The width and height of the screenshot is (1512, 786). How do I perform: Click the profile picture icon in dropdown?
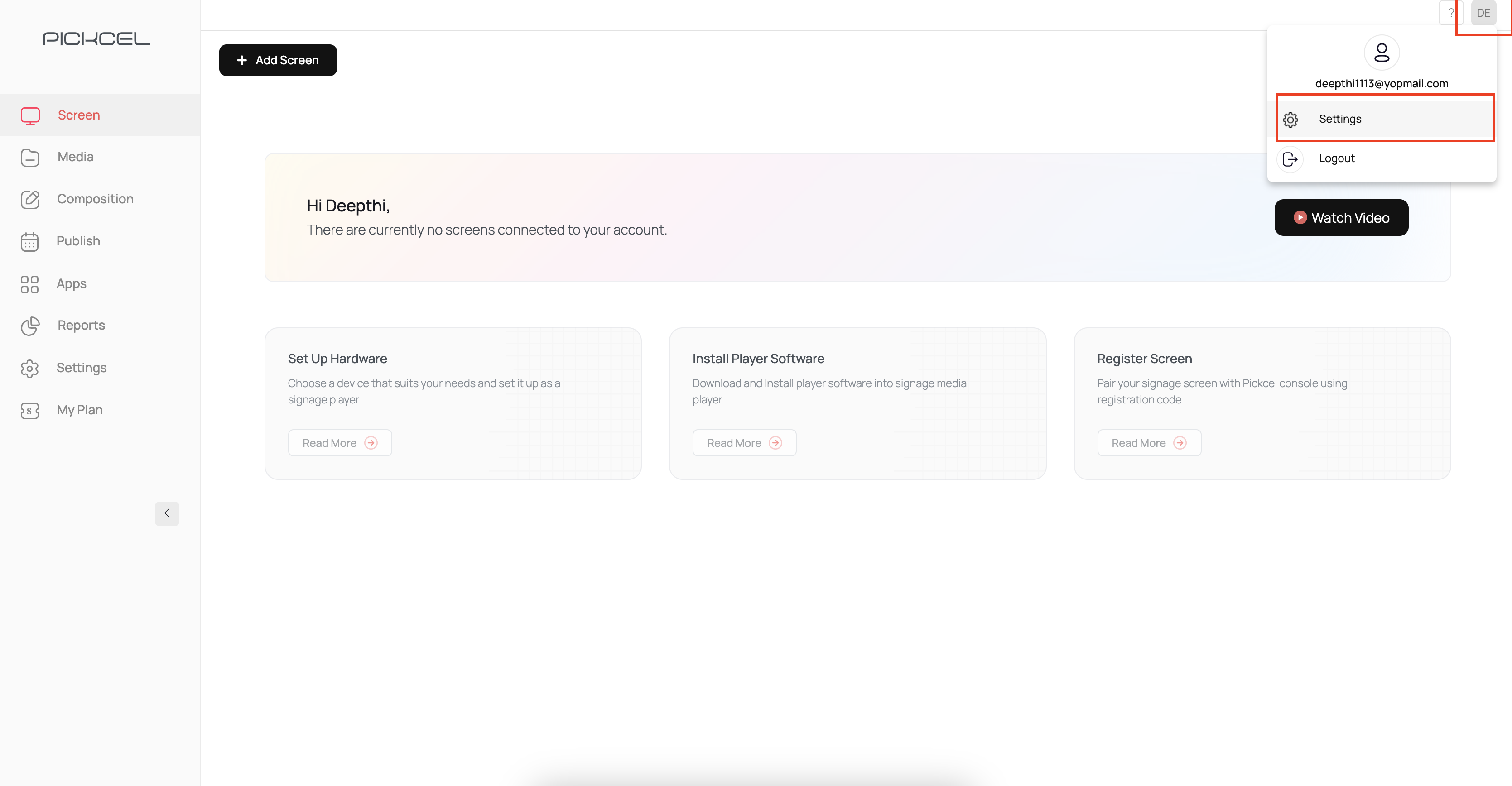(x=1382, y=52)
